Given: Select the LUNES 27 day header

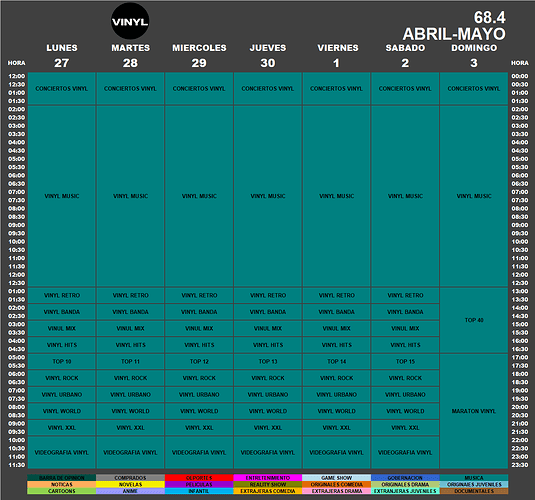Looking at the screenshot, I should [62, 55].
